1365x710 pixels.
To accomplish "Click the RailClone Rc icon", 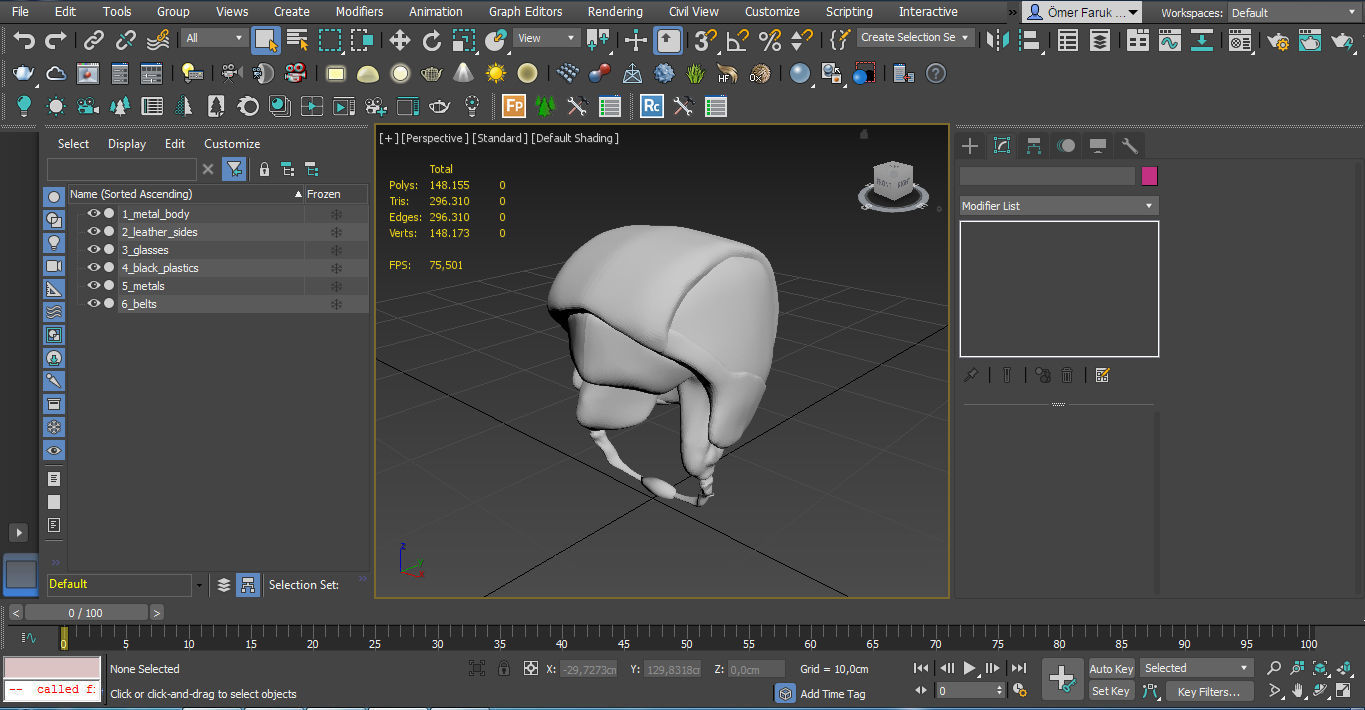I will [x=652, y=106].
